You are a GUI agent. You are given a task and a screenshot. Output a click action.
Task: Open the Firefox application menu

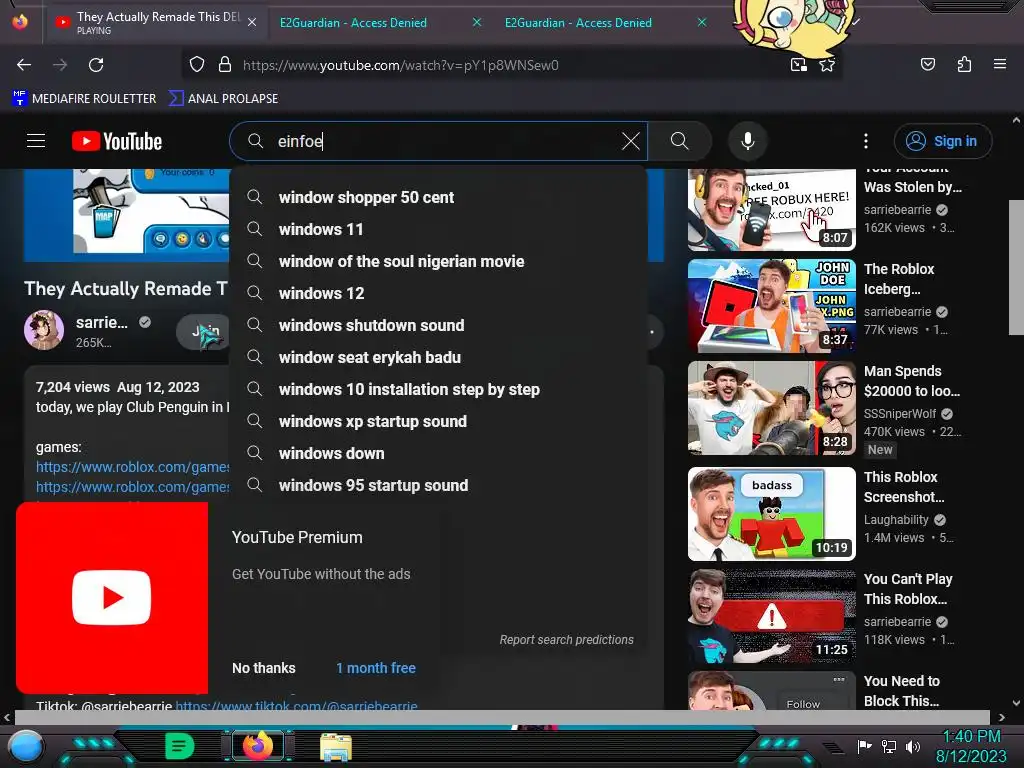pos(1000,64)
